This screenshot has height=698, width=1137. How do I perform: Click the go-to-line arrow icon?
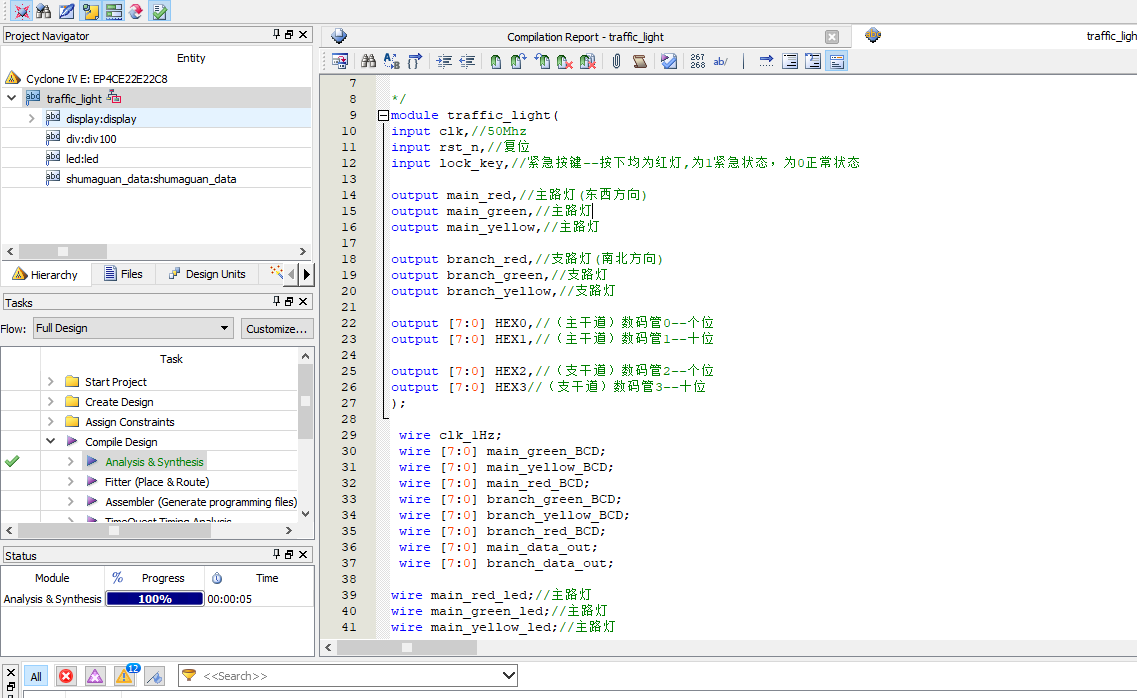click(x=766, y=61)
